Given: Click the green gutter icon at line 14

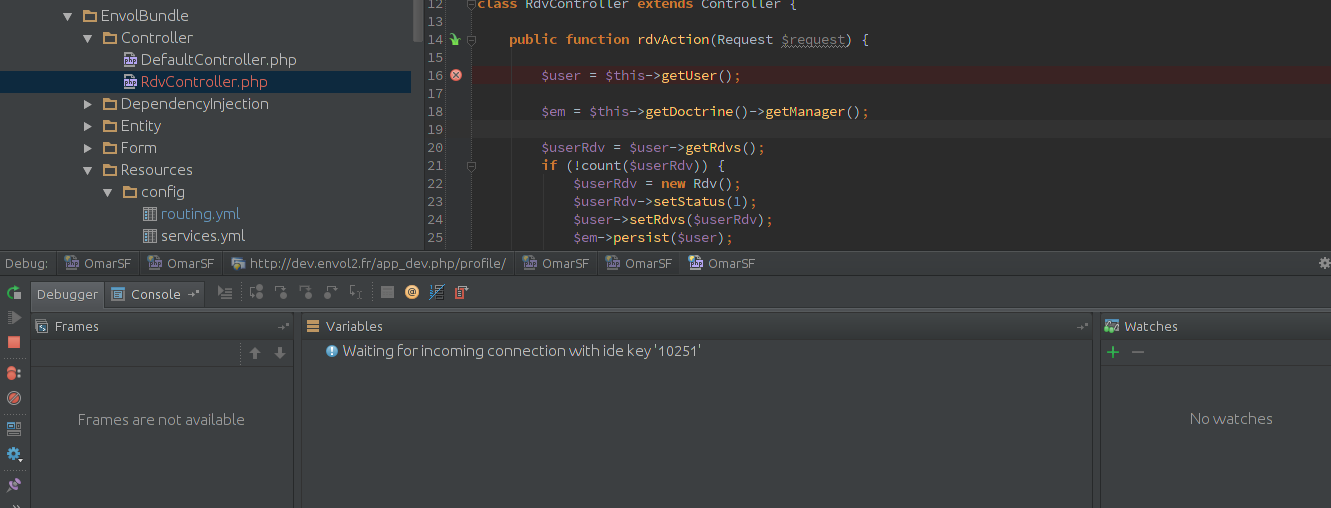Looking at the screenshot, I should coord(455,40).
